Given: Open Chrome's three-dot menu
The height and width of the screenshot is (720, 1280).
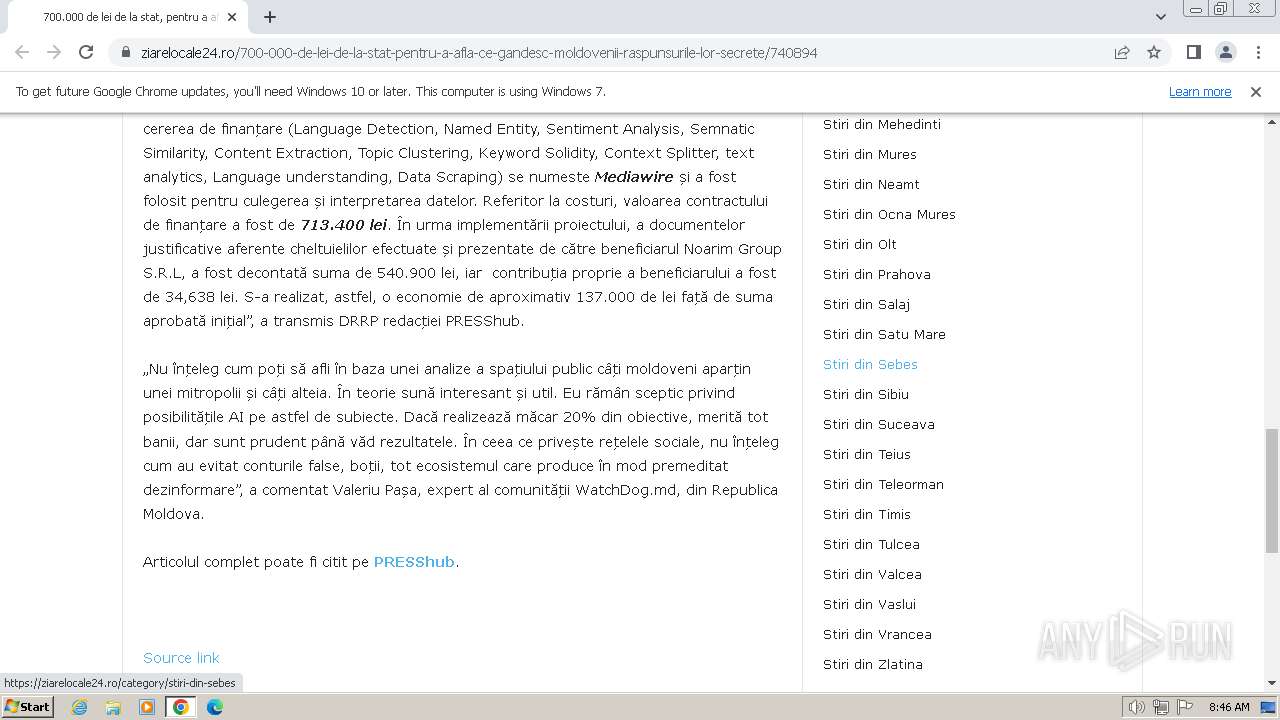Looking at the screenshot, I should tap(1258, 53).
